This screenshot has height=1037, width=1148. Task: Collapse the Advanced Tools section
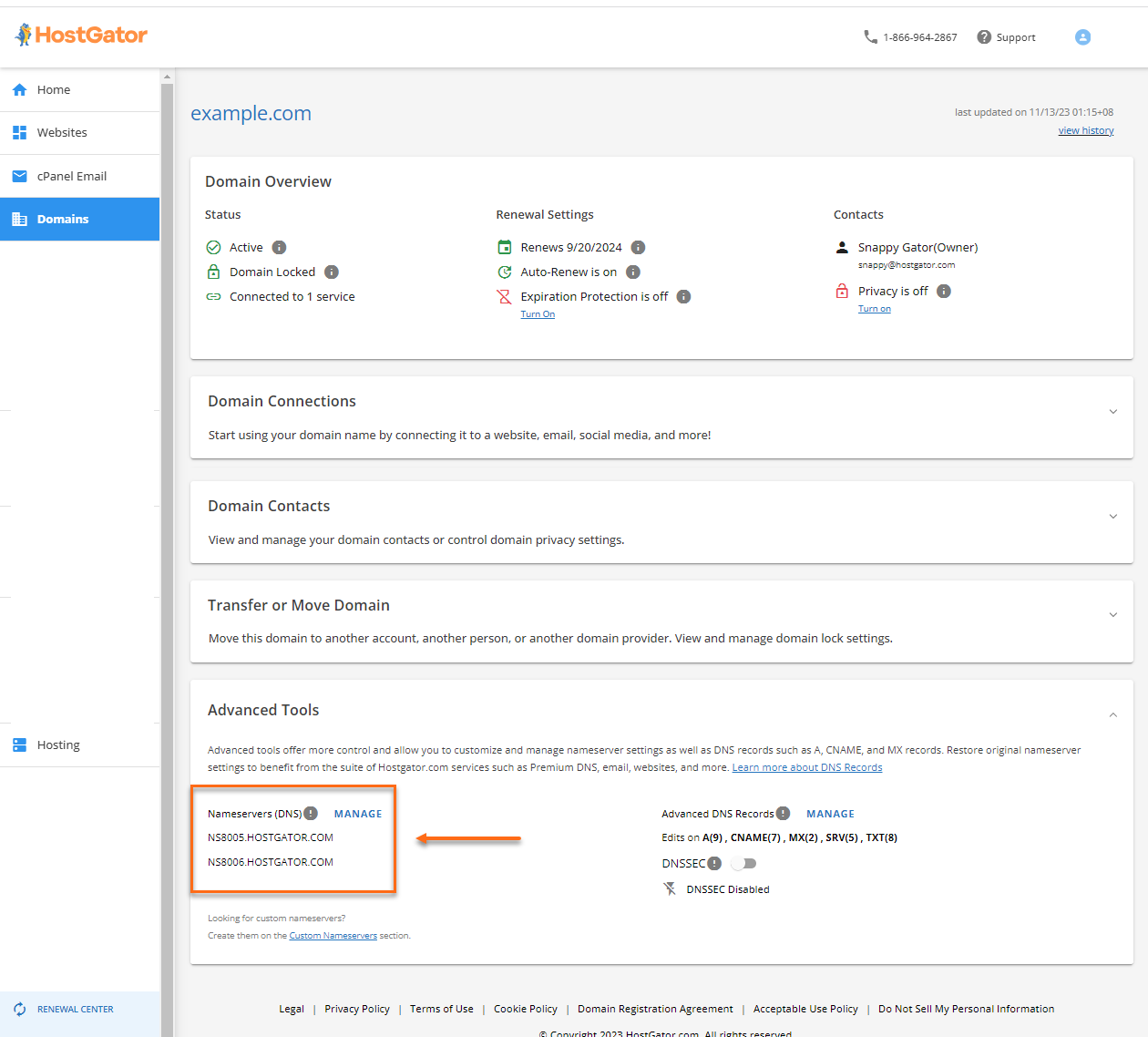click(1112, 715)
